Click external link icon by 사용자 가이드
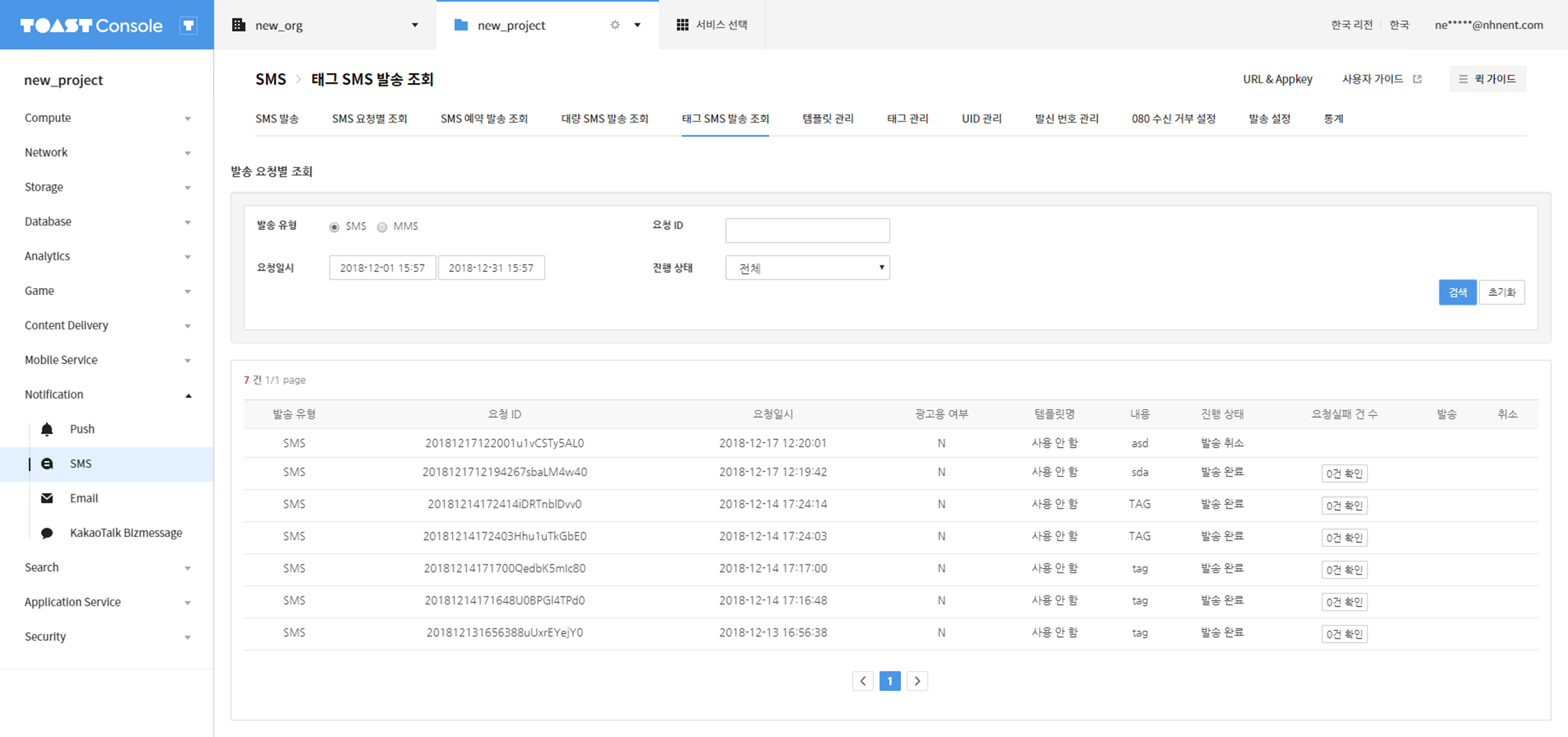Screen dimensions: 1568x737 point(1417,79)
